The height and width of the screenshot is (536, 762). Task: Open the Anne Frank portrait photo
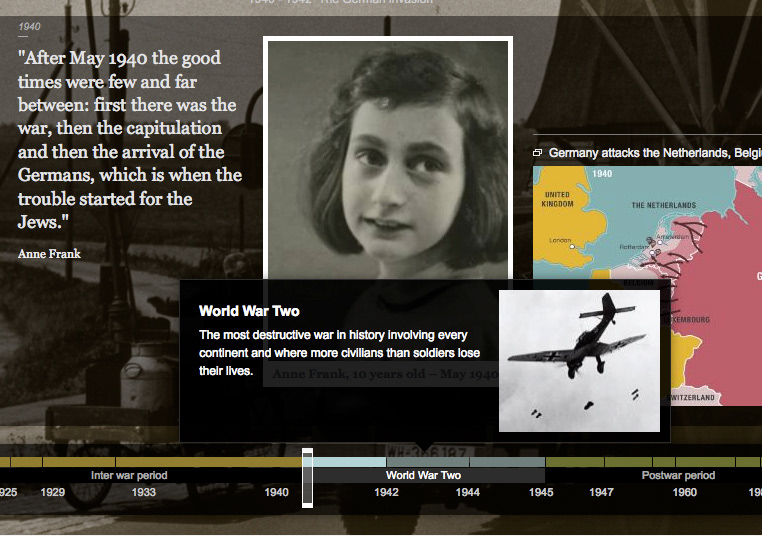point(388,159)
